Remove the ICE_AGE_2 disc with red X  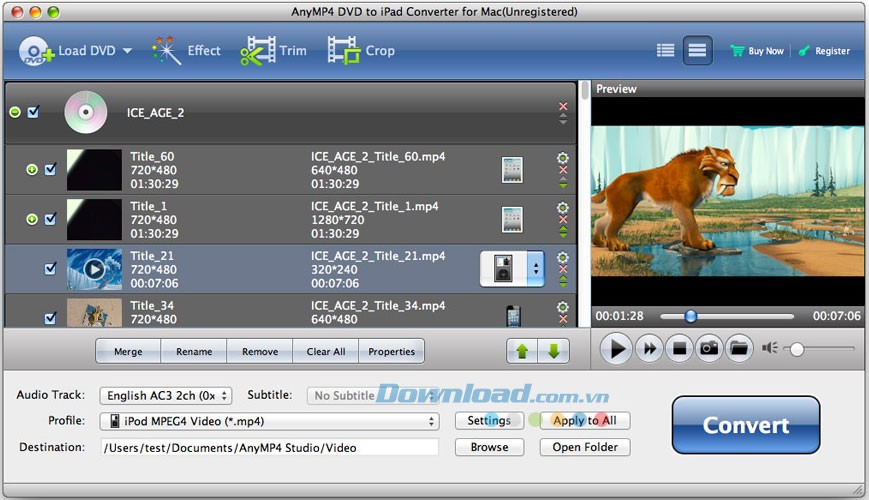563,106
